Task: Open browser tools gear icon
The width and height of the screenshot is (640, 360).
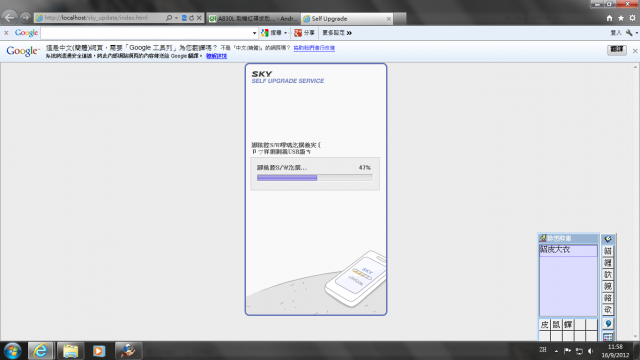Action: [632, 18]
